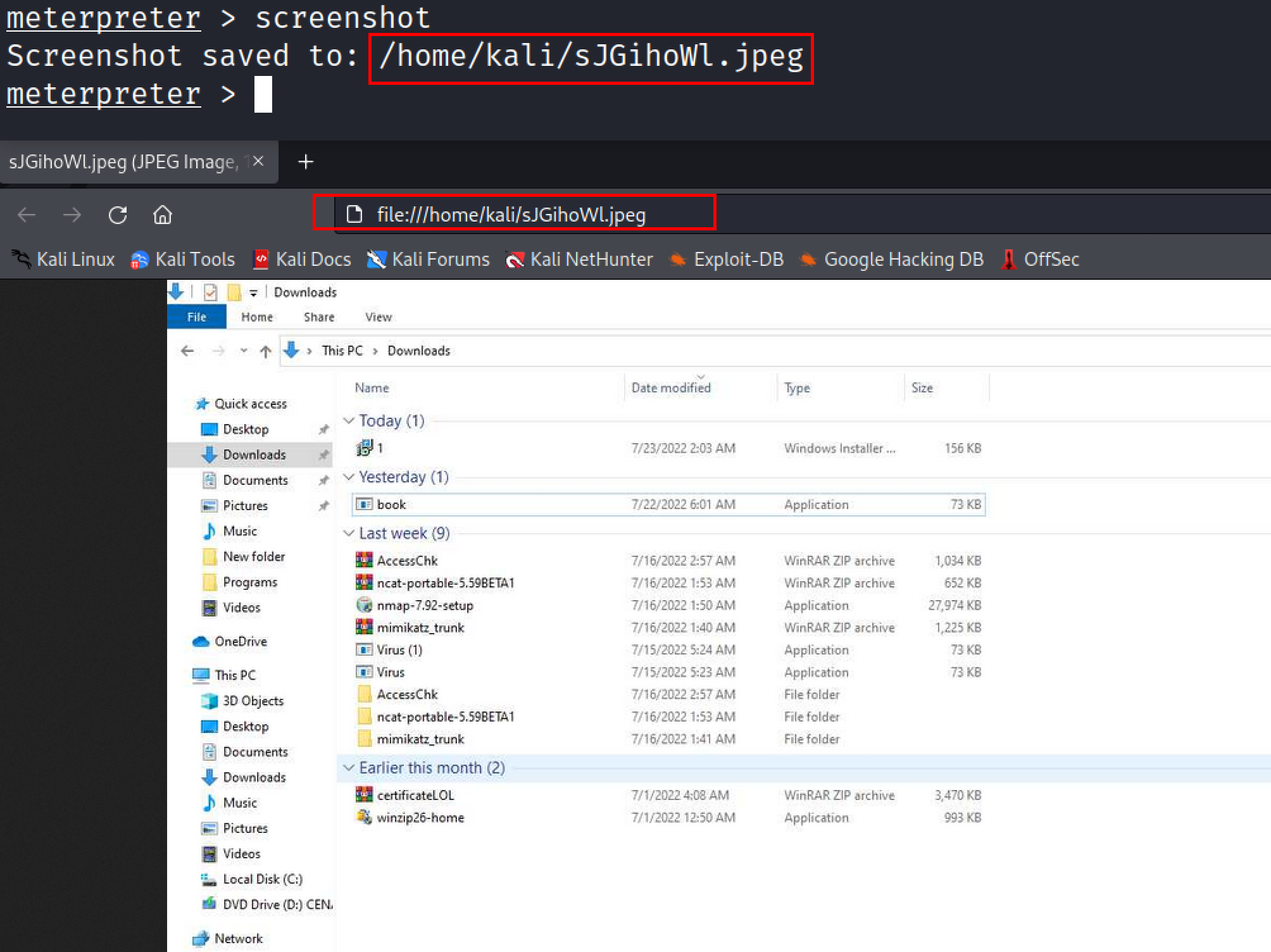The image size is (1271, 952).
Task: Click Downloads in the address breadcrumb
Action: click(419, 351)
